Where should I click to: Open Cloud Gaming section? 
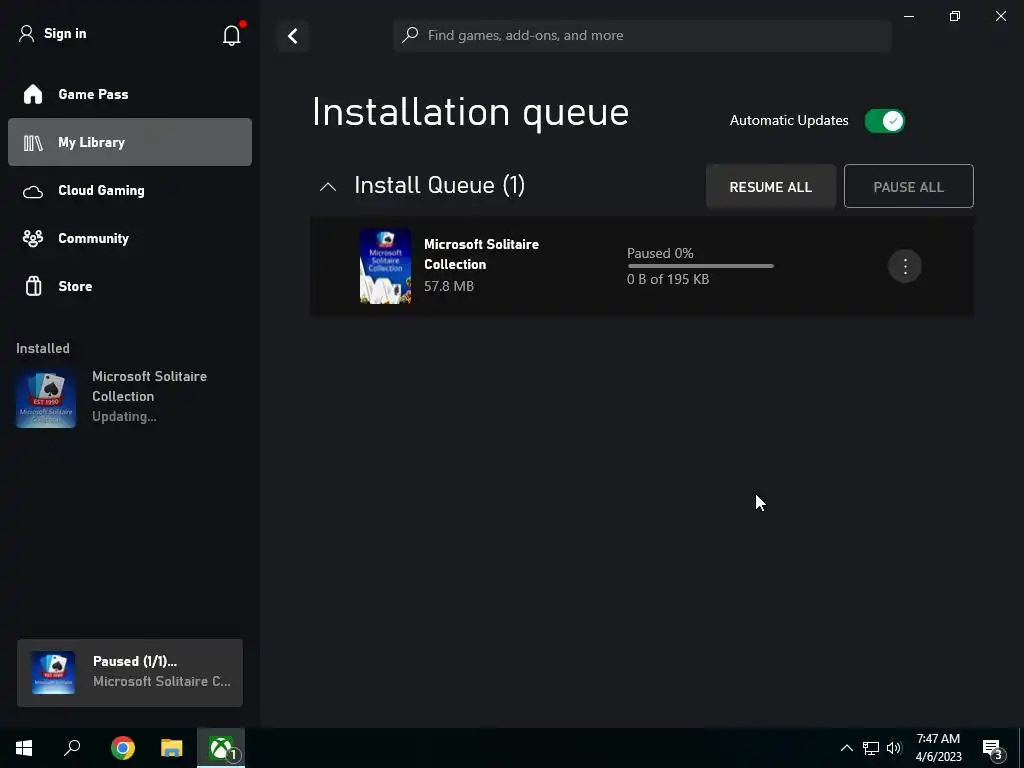click(130, 191)
